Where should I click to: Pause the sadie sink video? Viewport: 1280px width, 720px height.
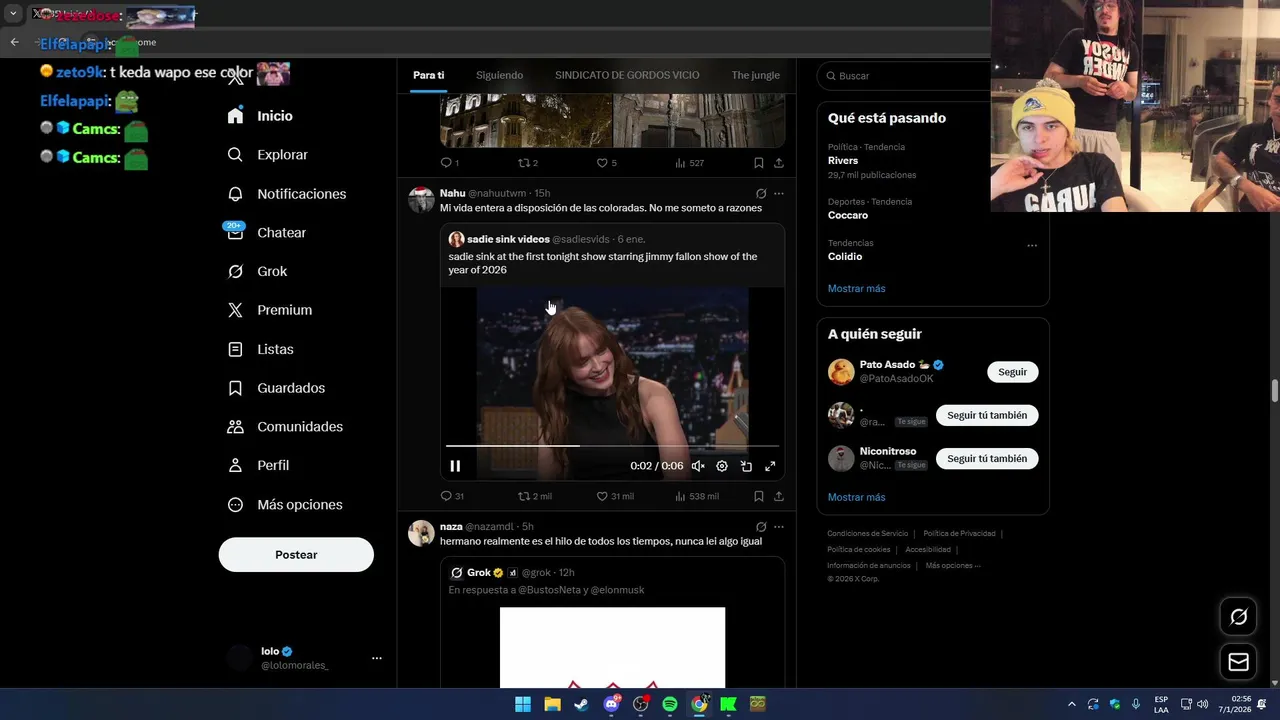pyautogui.click(x=455, y=466)
